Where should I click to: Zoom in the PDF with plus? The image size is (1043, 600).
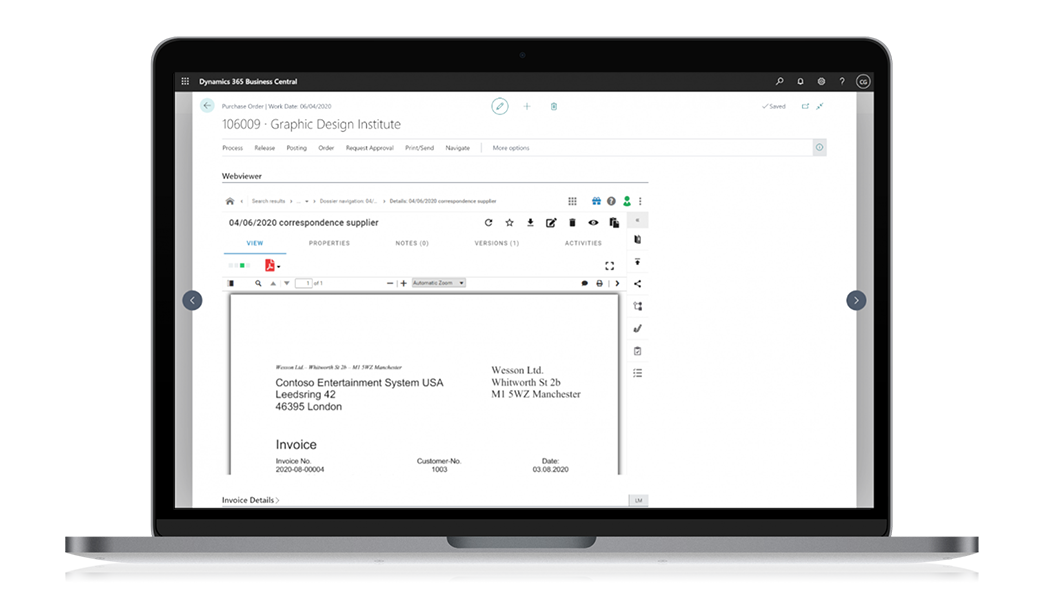tap(403, 283)
